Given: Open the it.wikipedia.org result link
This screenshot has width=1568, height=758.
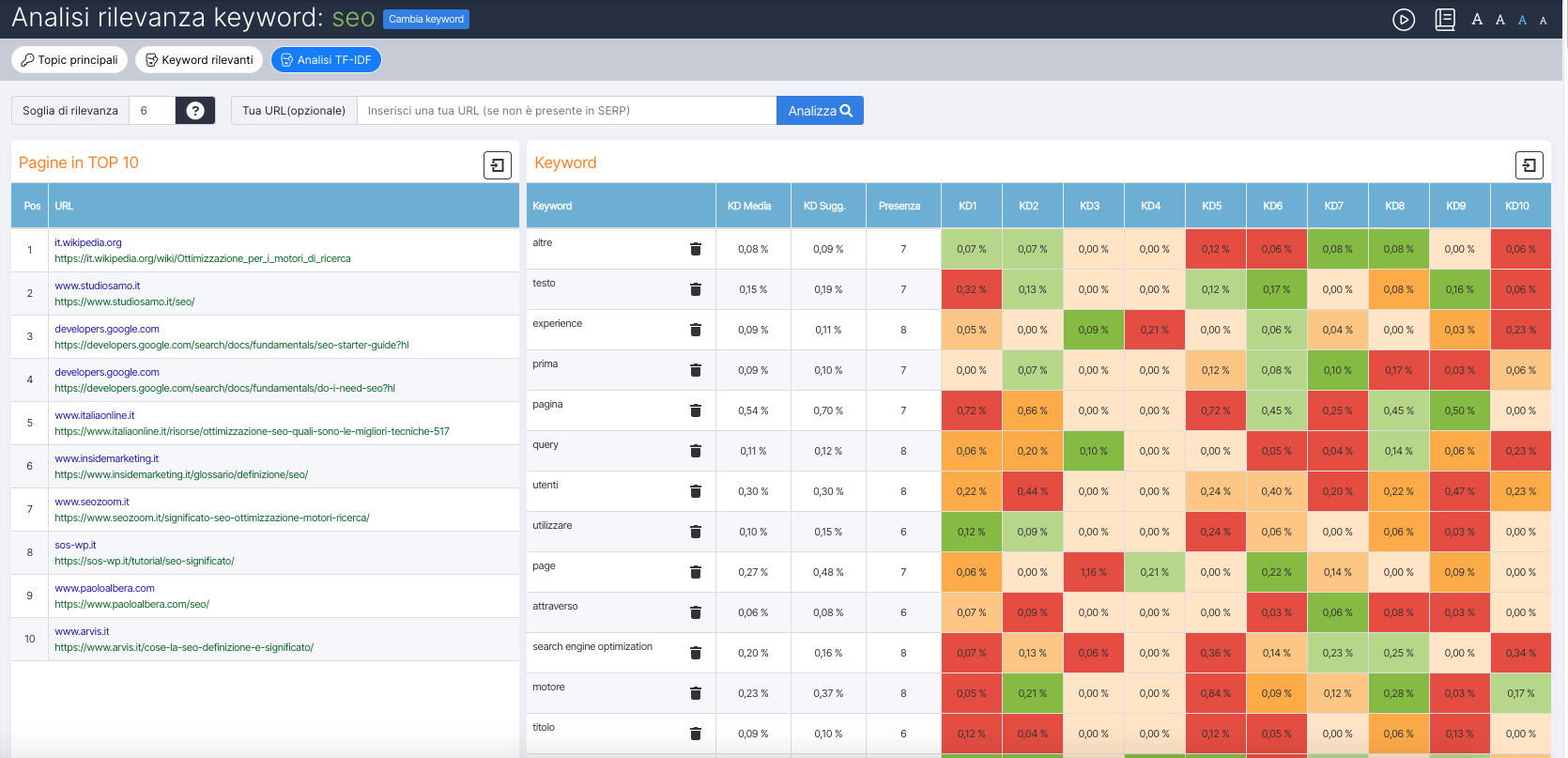Looking at the screenshot, I should point(88,242).
